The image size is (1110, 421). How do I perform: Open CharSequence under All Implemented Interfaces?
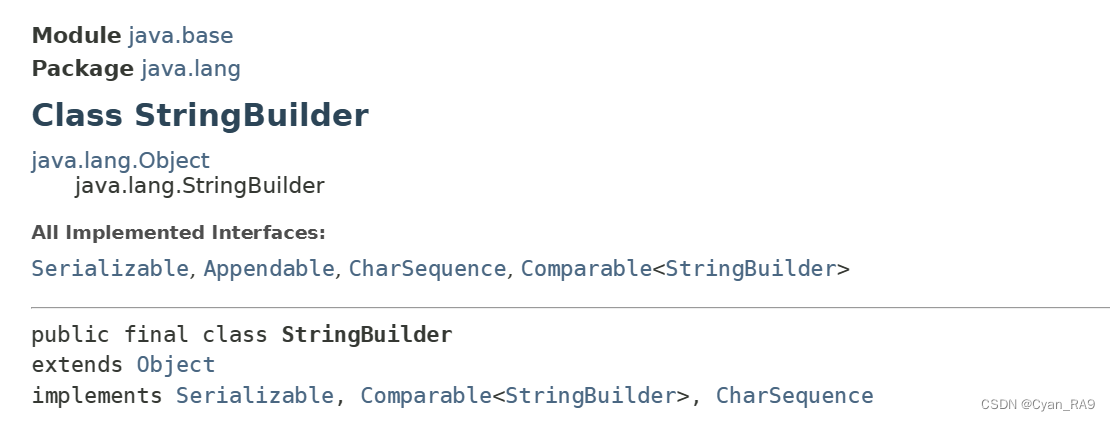pyautogui.click(x=427, y=269)
